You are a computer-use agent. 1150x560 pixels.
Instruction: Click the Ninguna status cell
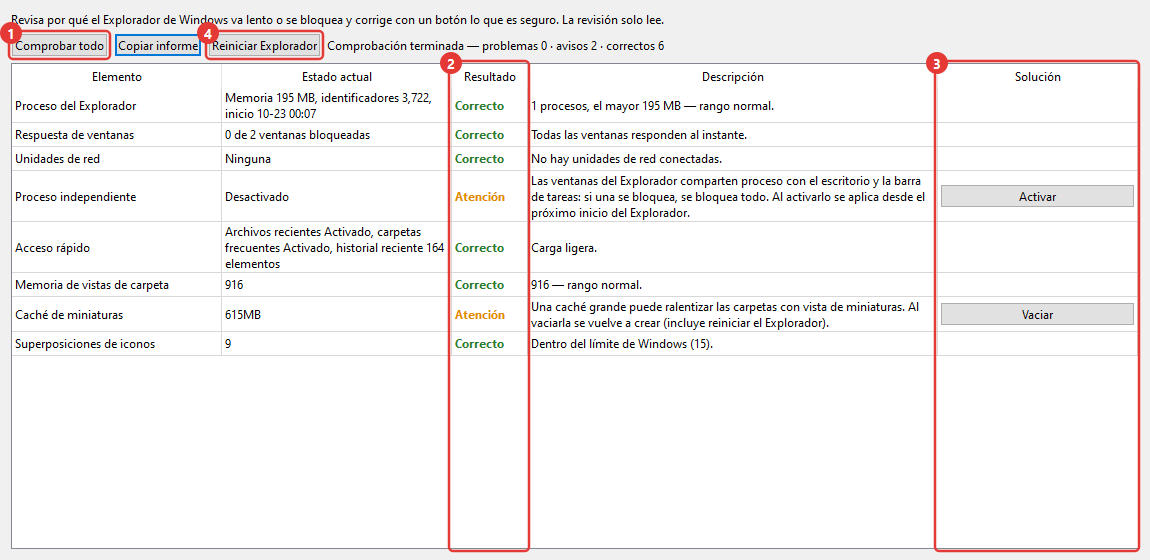(x=337, y=159)
